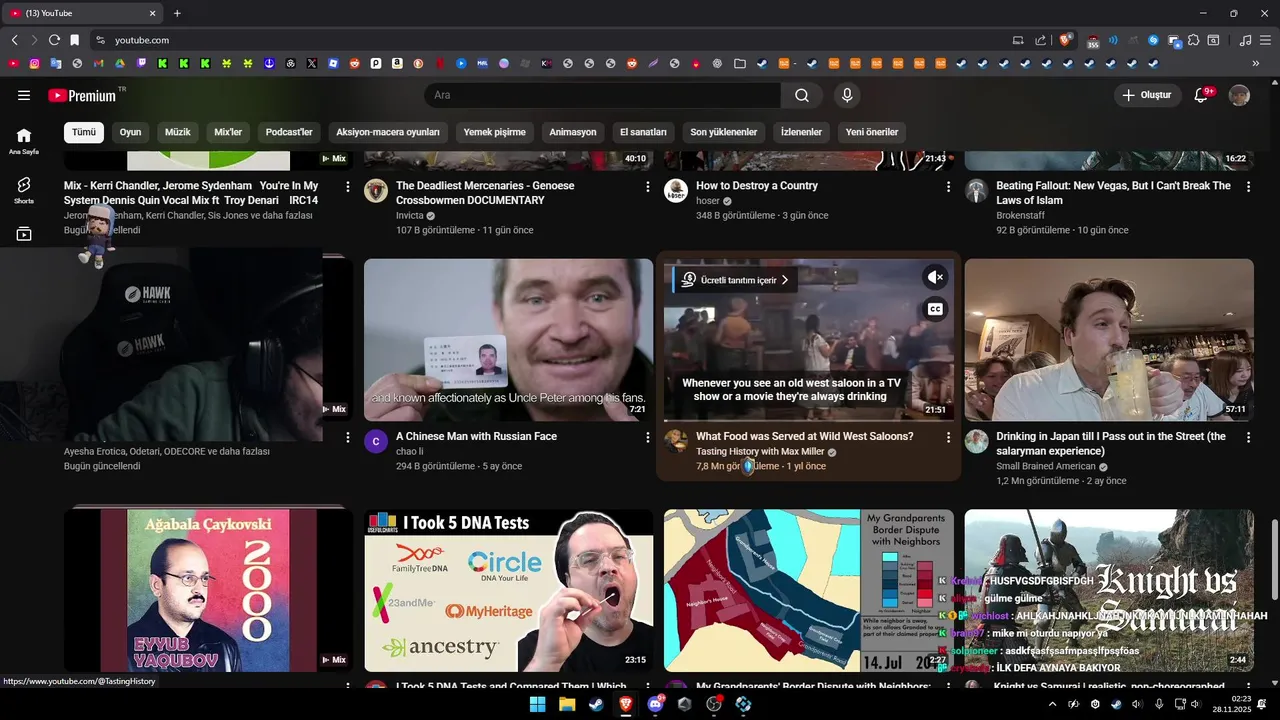1280x720 pixels.
Task: Open Tasting History with Max Miller channel
Action: [x=760, y=452]
